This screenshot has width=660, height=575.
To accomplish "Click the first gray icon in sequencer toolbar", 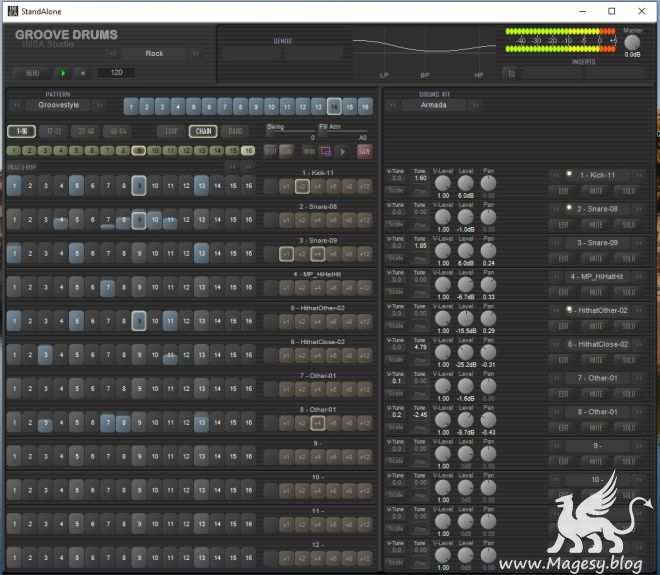I will (270, 151).
